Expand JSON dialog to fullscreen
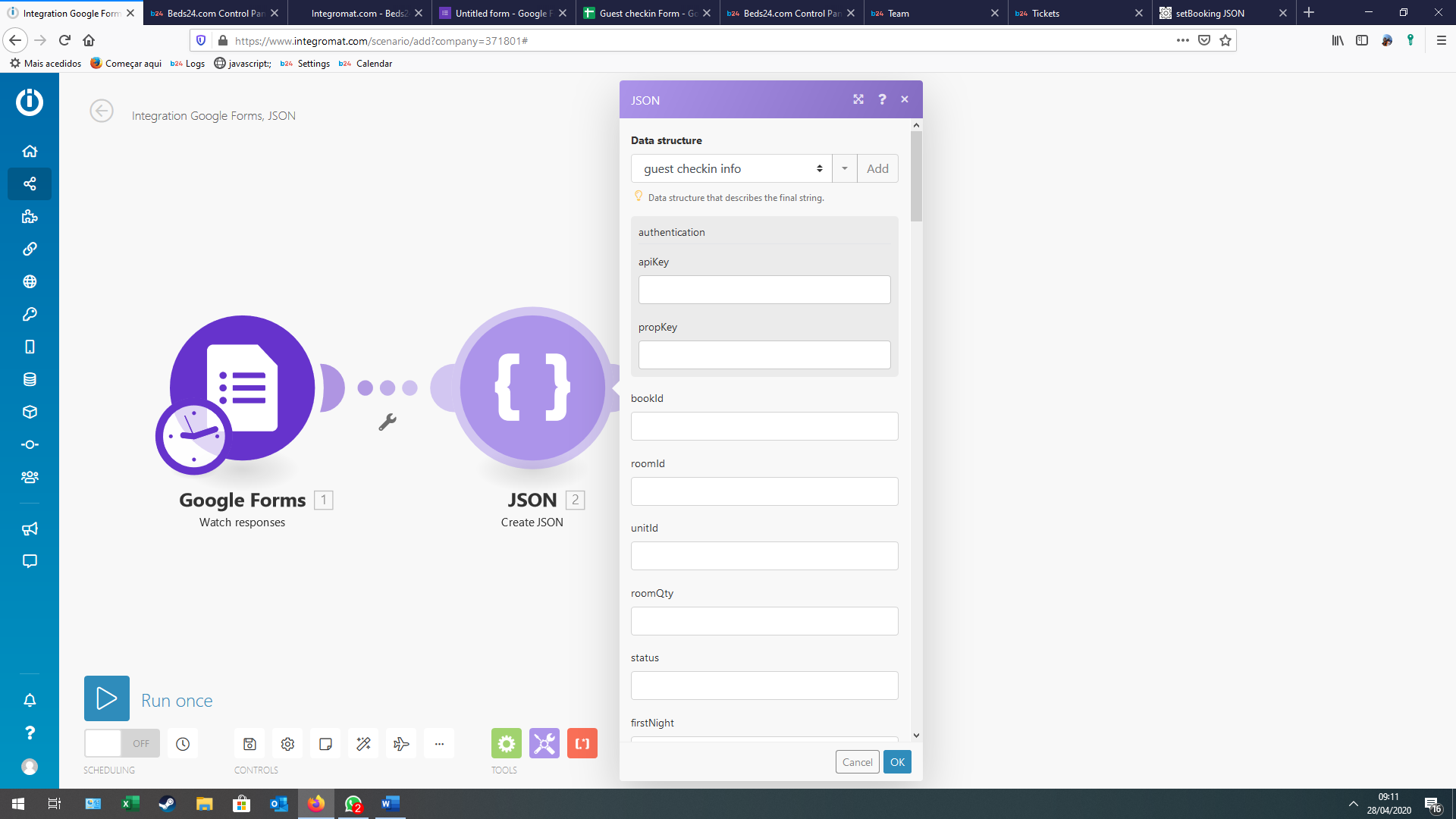The image size is (1456, 819). (858, 99)
